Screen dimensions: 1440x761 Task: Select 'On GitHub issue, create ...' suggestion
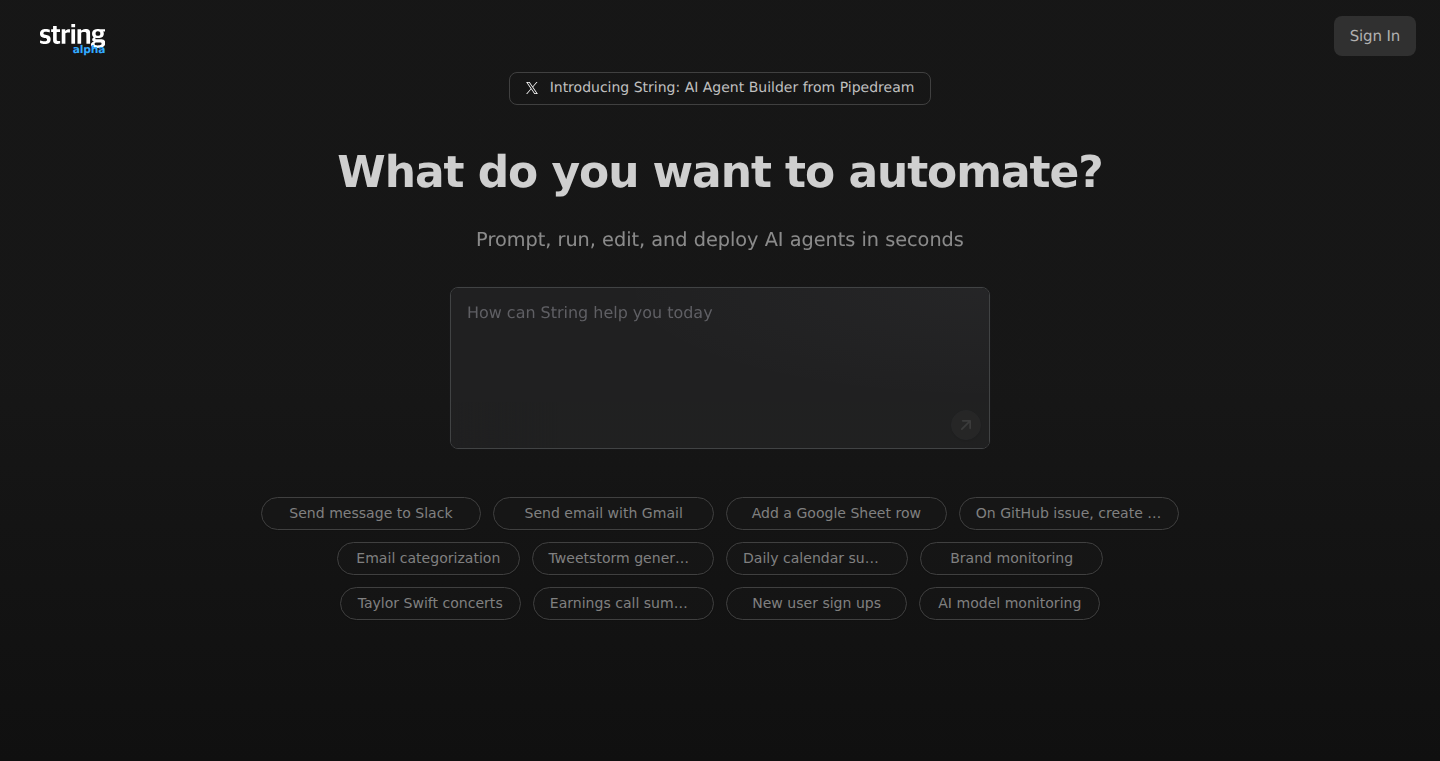tap(1069, 513)
